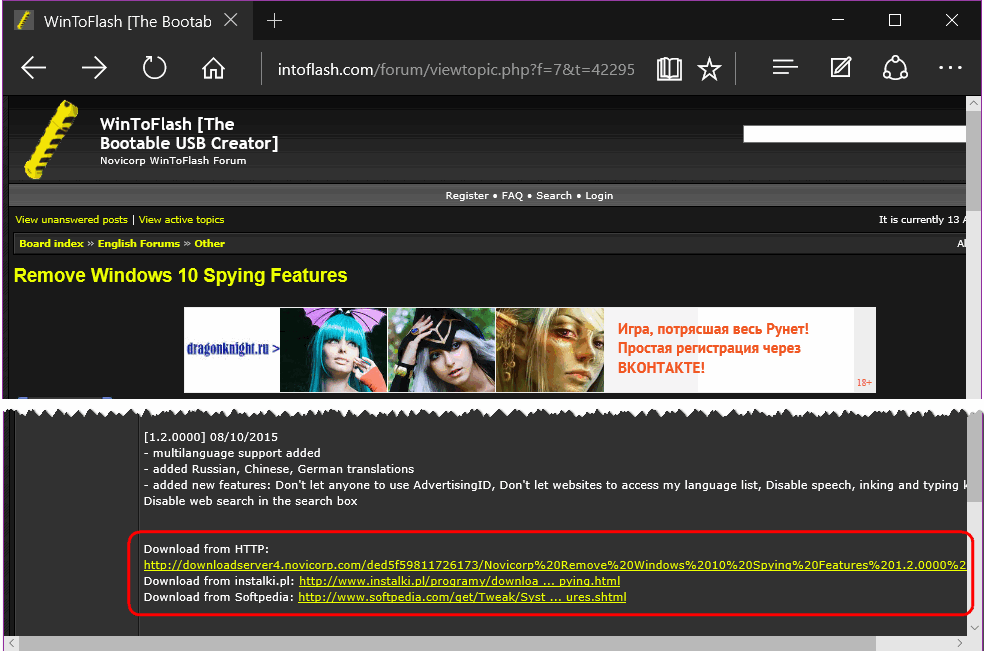This screenshot has height=651, width=984.
Task: Close the WinToFlash browser tab
Action: (231, 21)
